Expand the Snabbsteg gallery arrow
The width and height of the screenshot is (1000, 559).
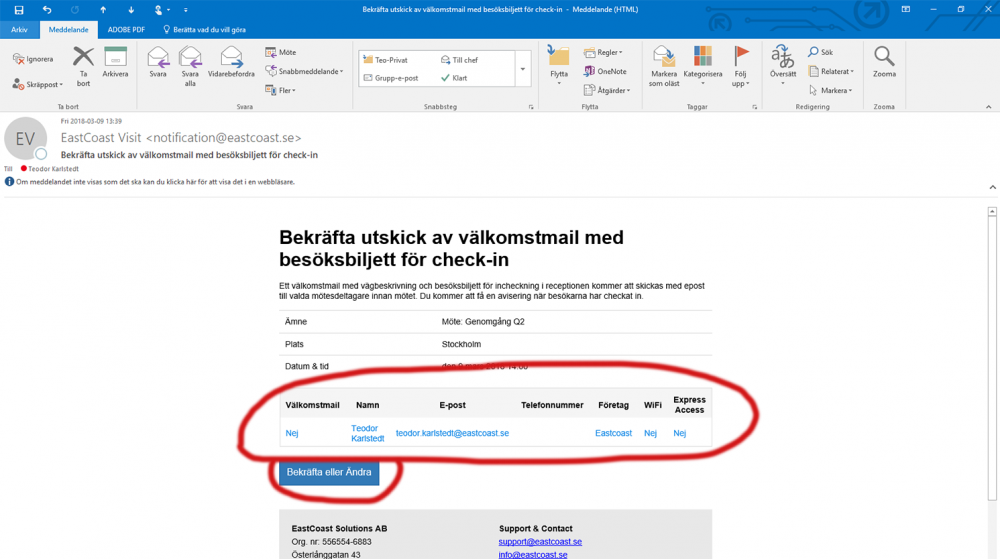coord(523,69)
